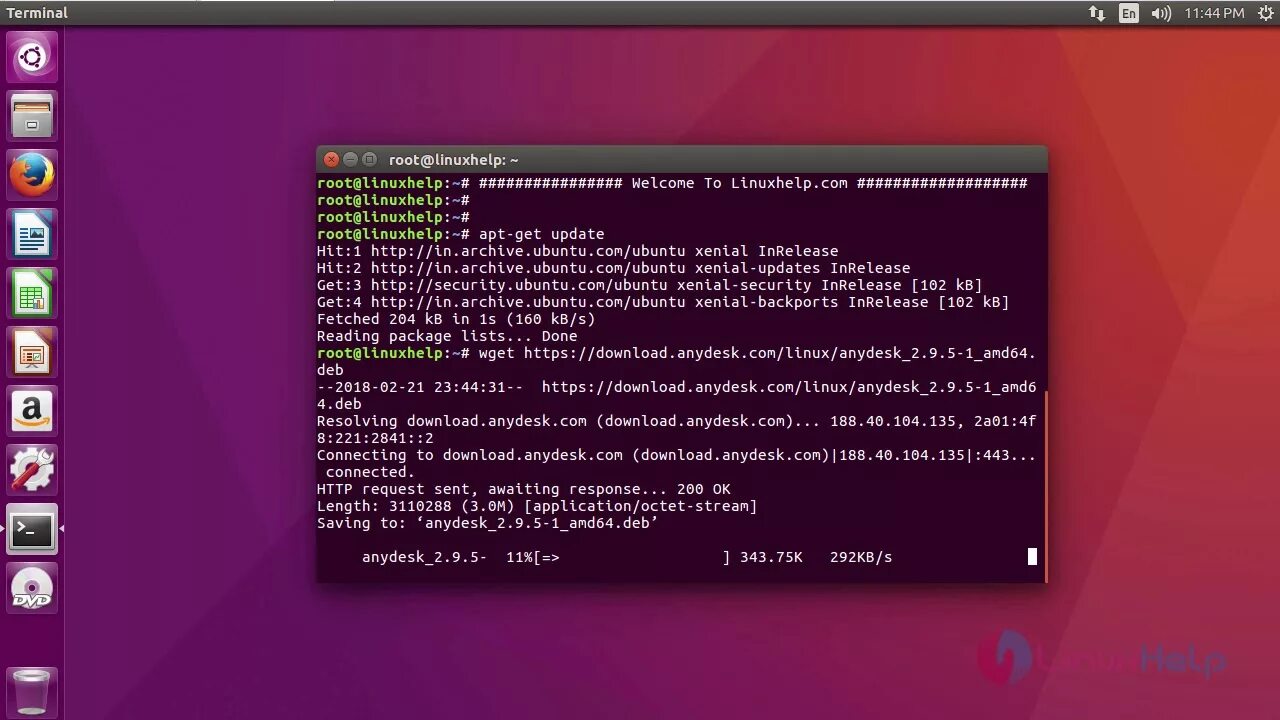The width and height of the screenshot is (1280, 720).
Task: Click the terminal title root@linuxhelp: ~
Action: pyautogui.click(x=454, y=160)
